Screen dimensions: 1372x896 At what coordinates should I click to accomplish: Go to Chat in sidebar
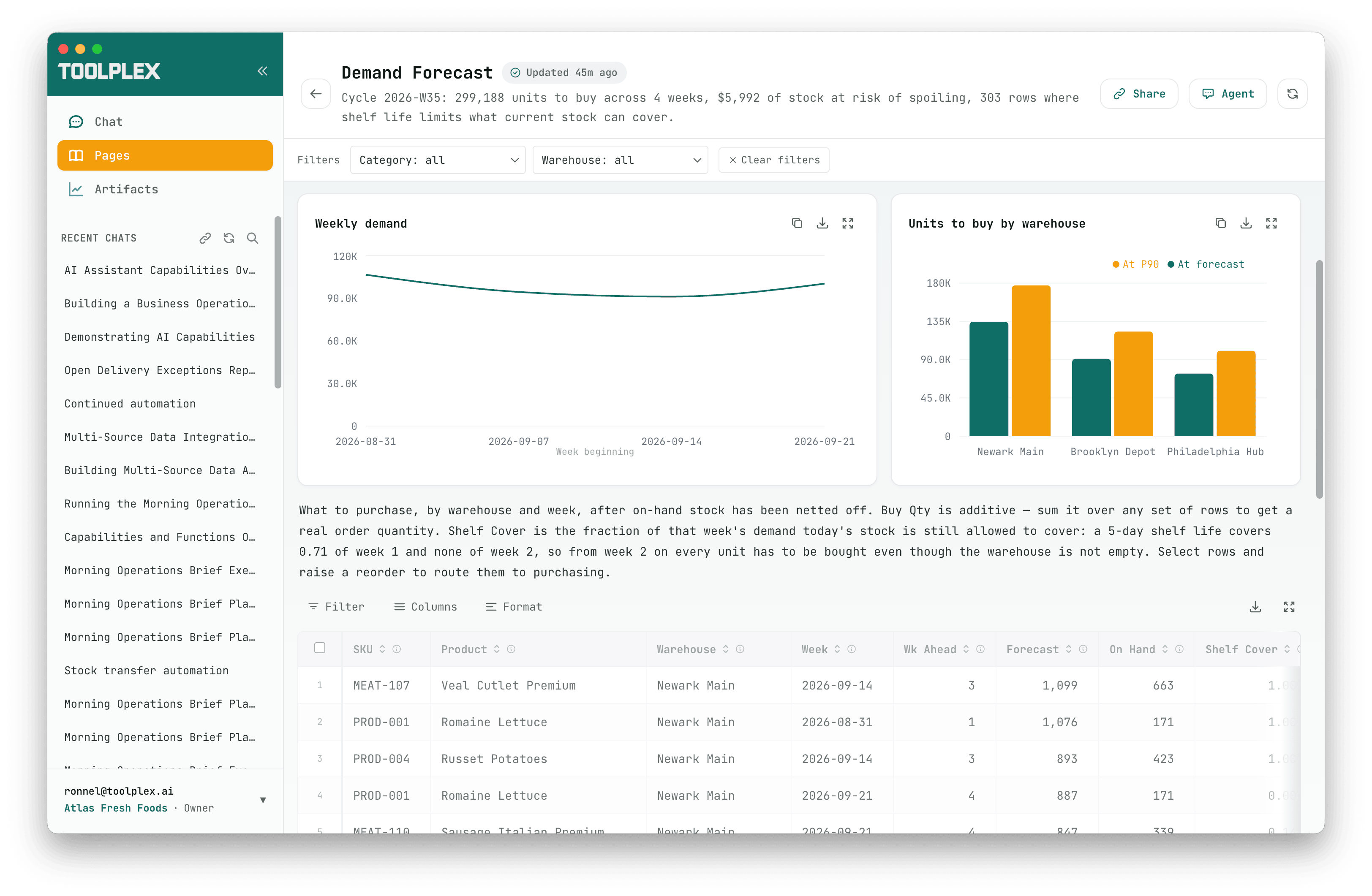[x=165, y=122]
